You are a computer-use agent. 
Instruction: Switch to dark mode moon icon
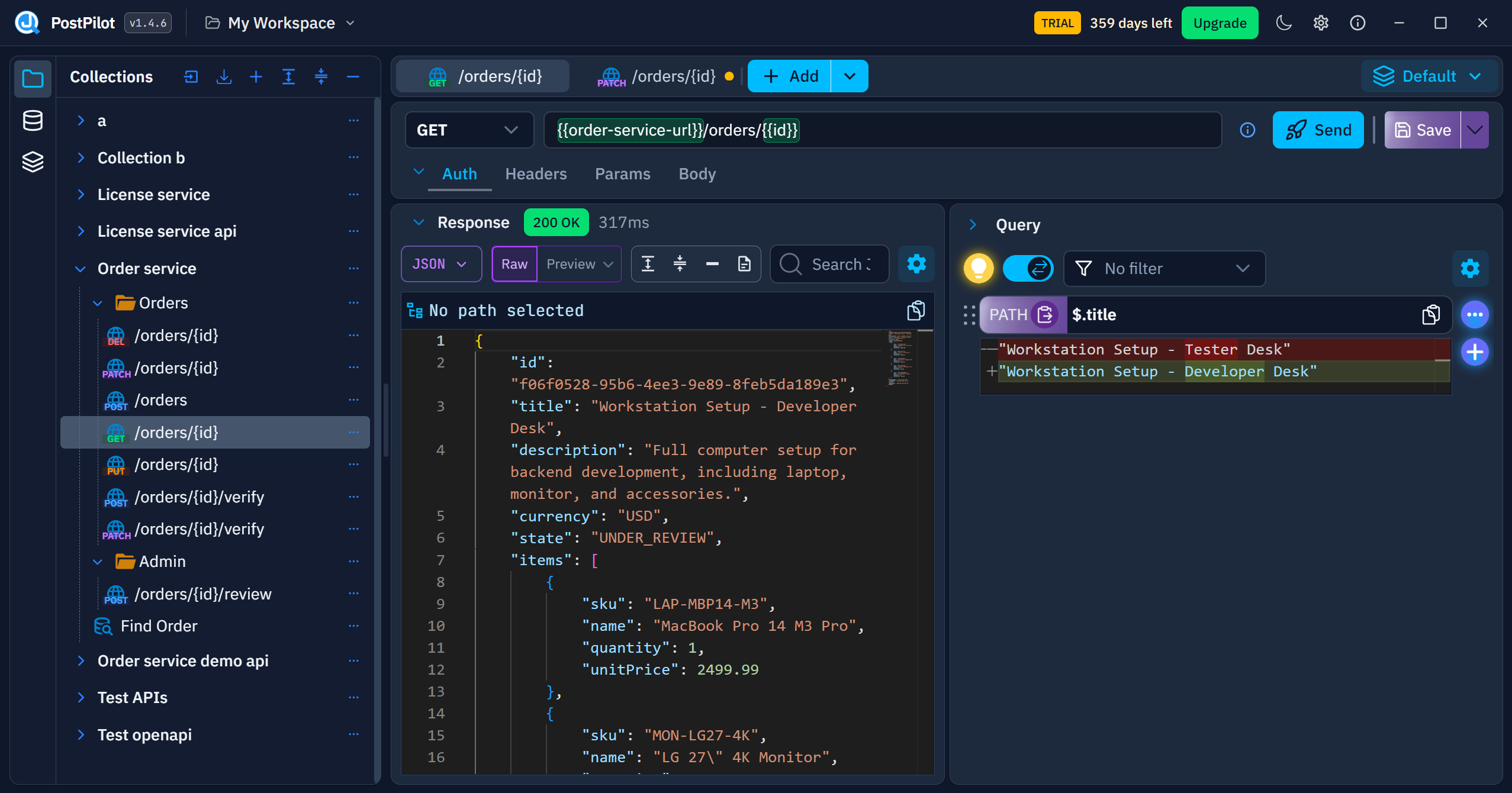tap(1283, 23)
